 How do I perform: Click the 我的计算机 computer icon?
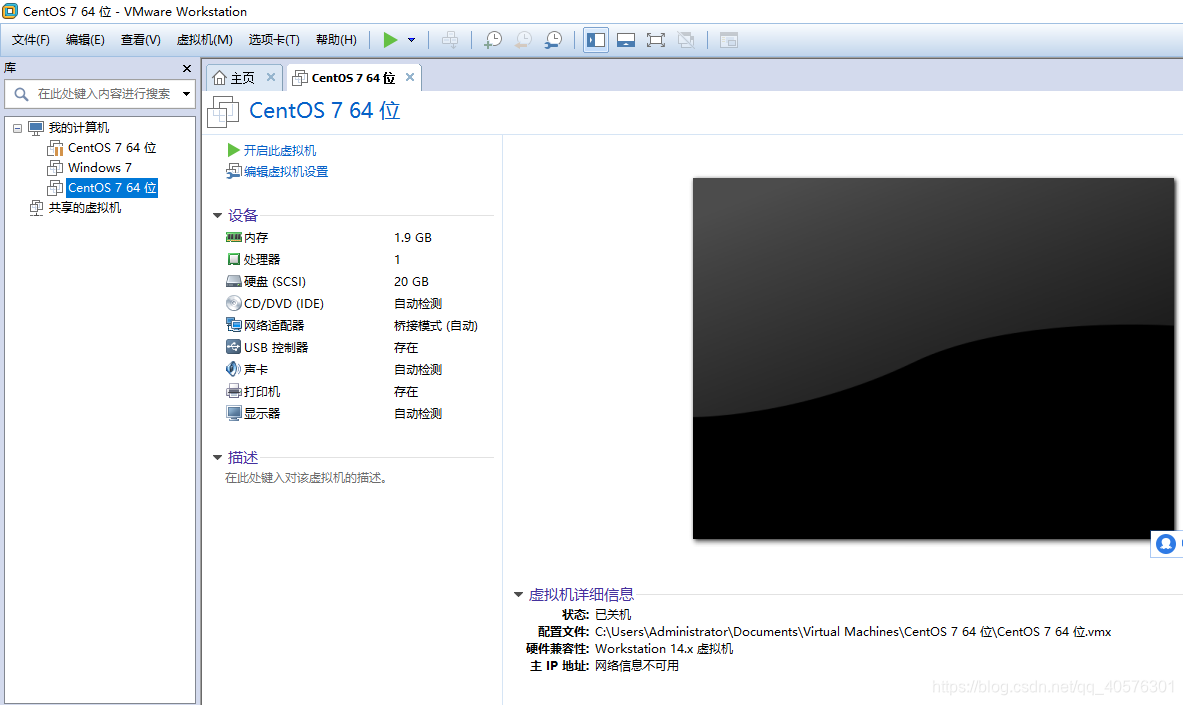tap(36, 128)
